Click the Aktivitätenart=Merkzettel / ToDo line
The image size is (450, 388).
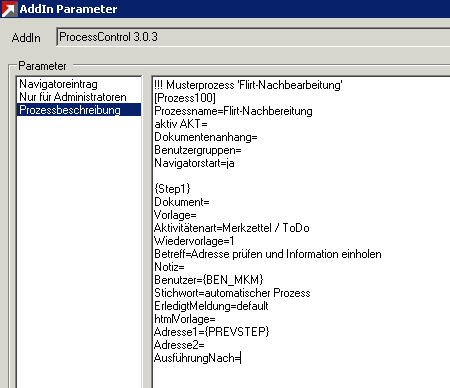232,228
